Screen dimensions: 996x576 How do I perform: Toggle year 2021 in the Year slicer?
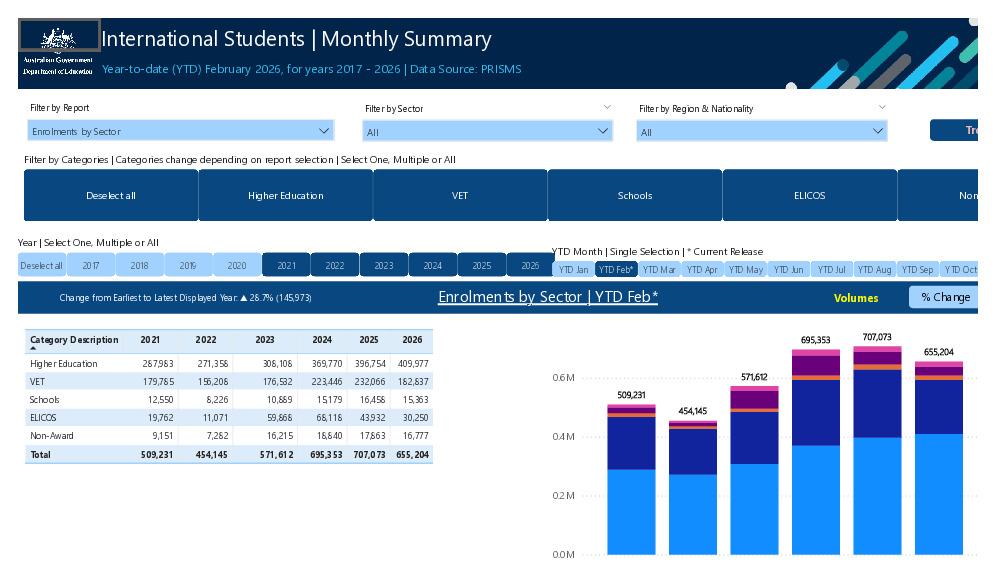click(x=286, y=265)
